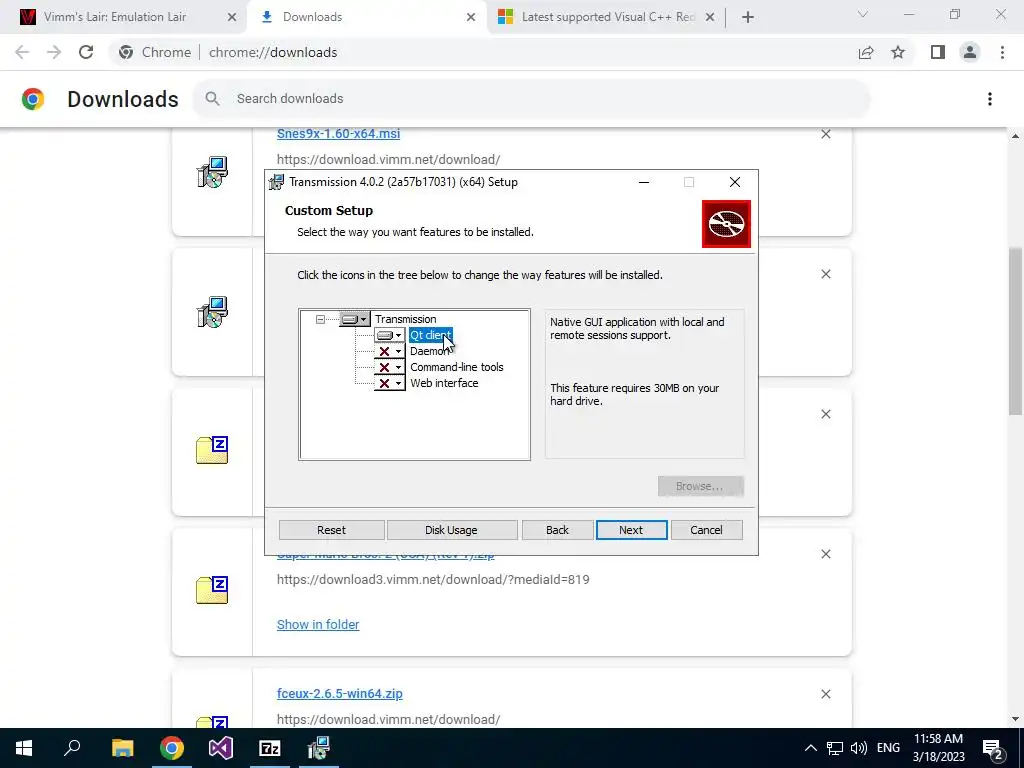The image size is (1024, 768).
Task: Reload the Chrome downloads page
Action: pos(86,52)
